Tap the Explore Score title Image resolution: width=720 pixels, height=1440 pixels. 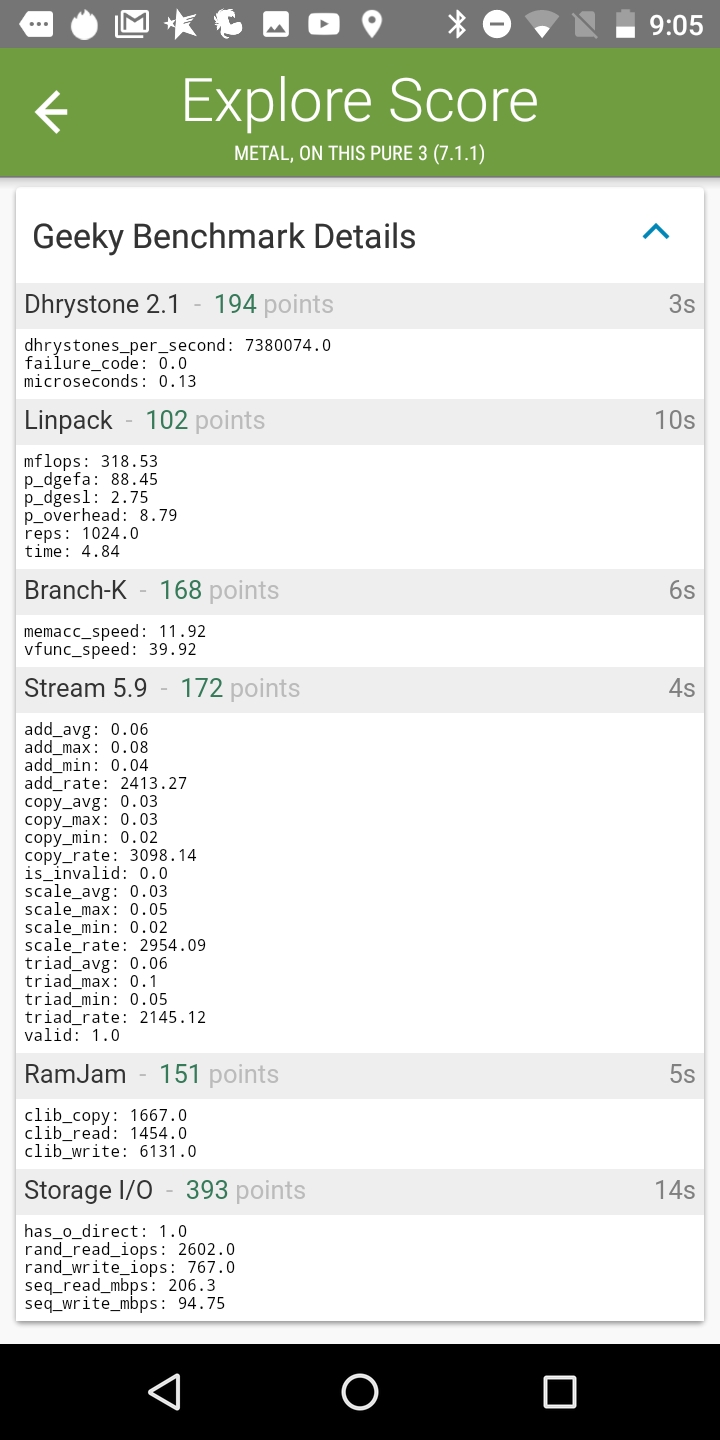pos(360,102)
